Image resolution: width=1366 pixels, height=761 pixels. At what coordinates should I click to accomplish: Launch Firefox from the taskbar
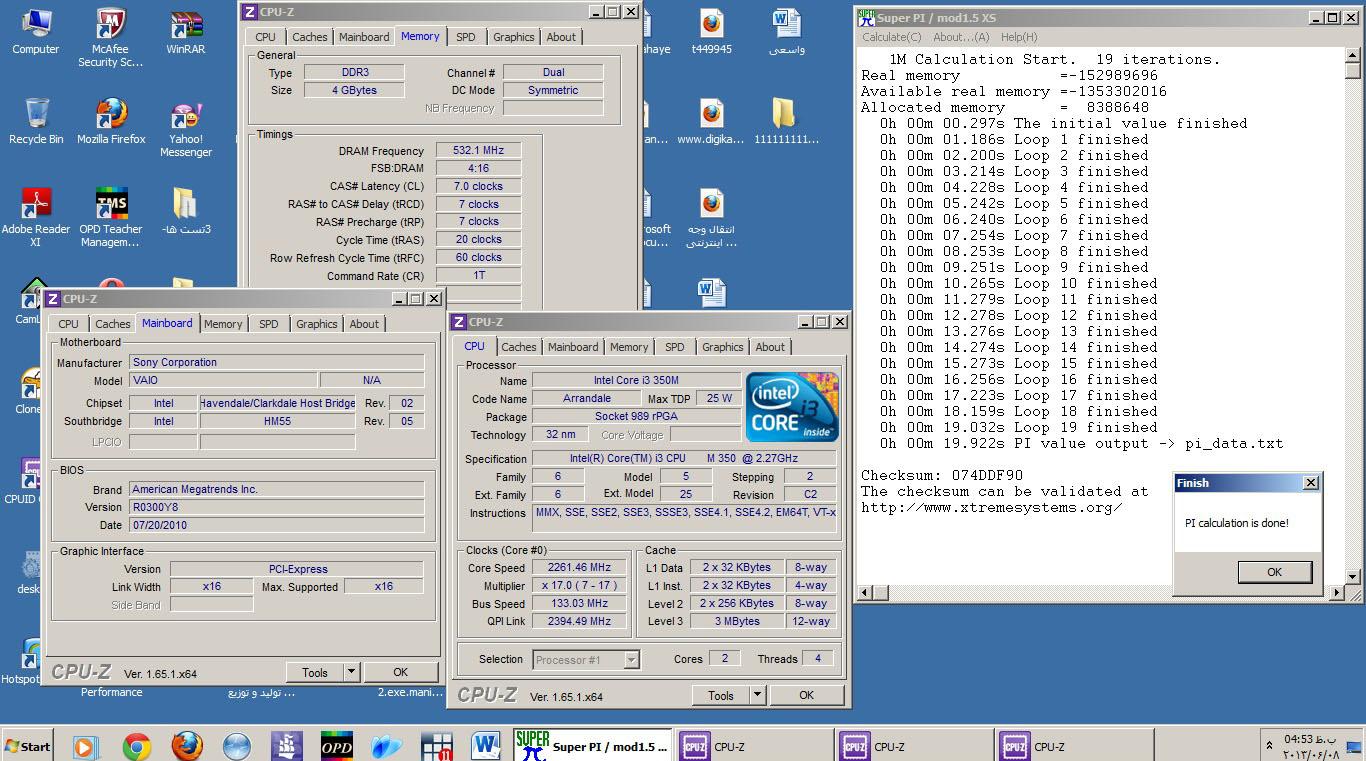click(x=187, y=746)
